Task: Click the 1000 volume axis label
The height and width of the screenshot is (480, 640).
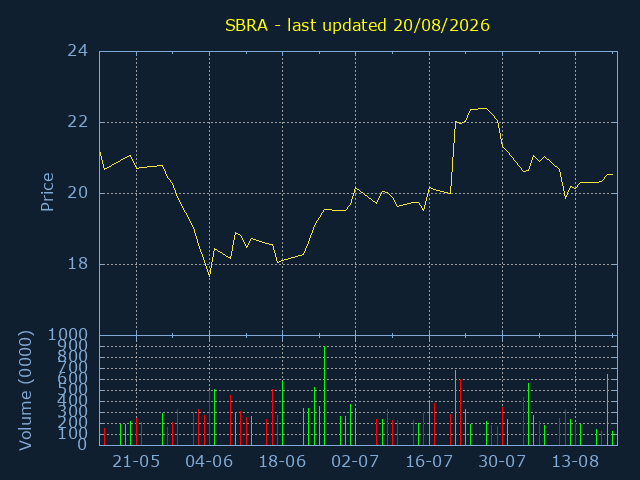Action: (68, 335)
